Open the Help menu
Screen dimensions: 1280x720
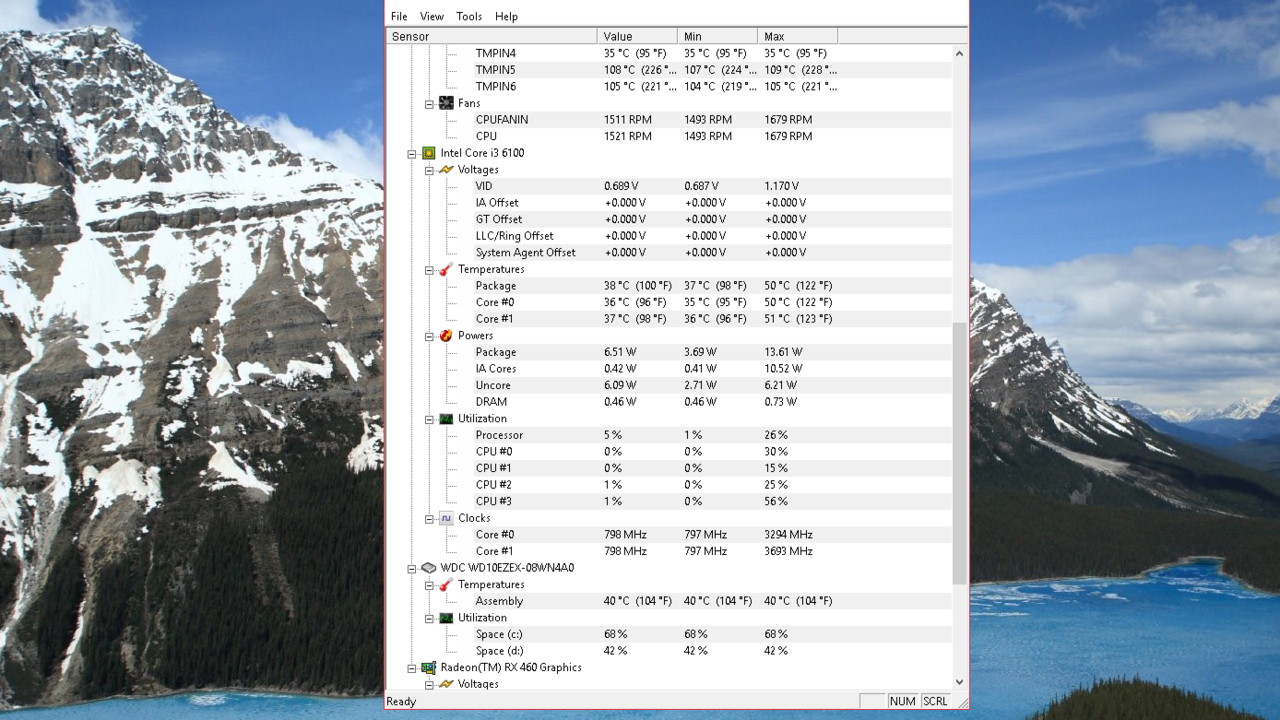tap(507, 16)
